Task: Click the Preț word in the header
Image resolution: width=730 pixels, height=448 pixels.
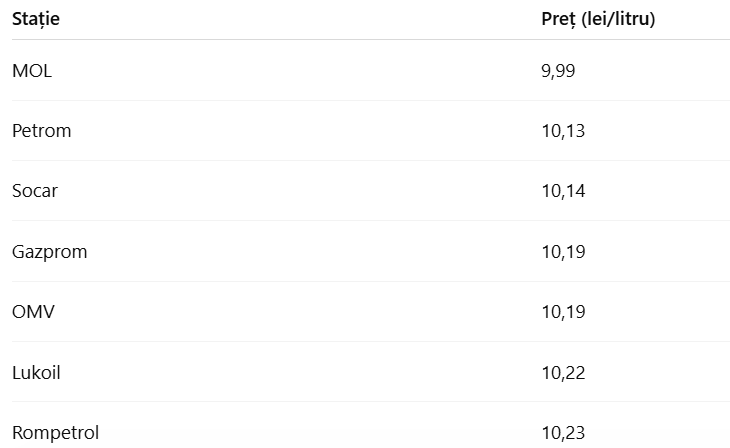Action: pyautogui.click(x=558, y=19)
